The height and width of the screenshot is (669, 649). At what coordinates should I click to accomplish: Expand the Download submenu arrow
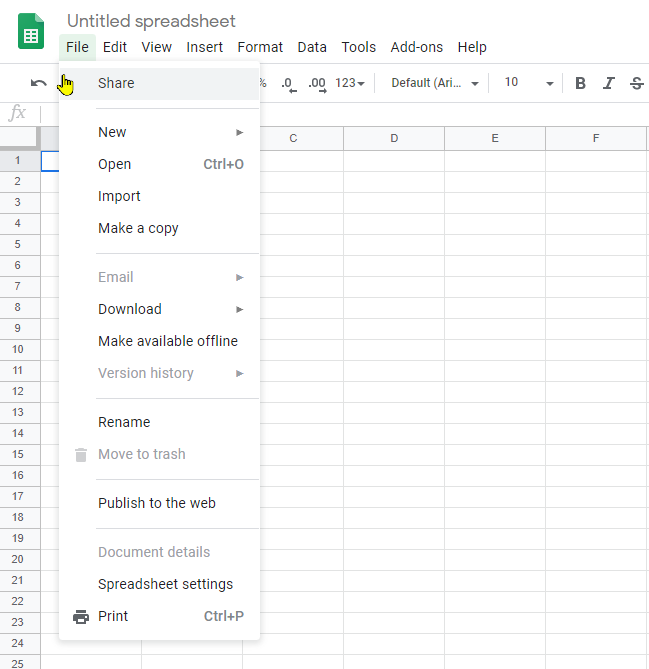click(x=240, y=309)
